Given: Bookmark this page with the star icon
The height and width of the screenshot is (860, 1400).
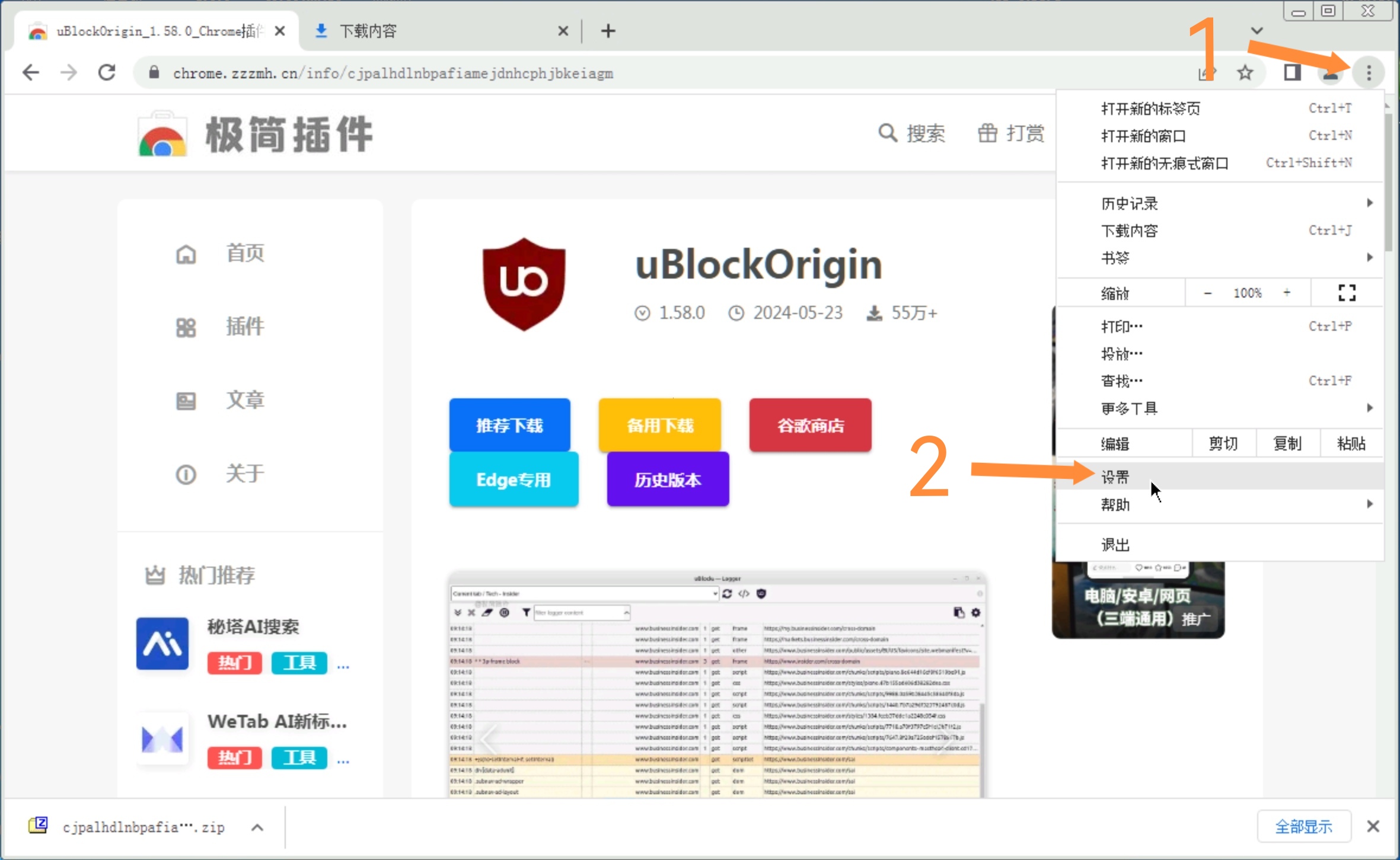Looking at the screenshot, I should (x=1245, y=73).
